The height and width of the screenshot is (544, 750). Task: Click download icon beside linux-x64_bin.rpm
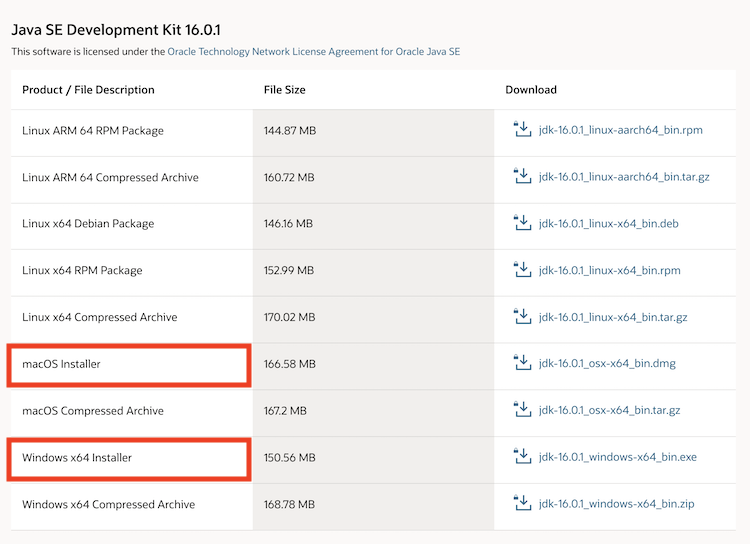point(522,269)
